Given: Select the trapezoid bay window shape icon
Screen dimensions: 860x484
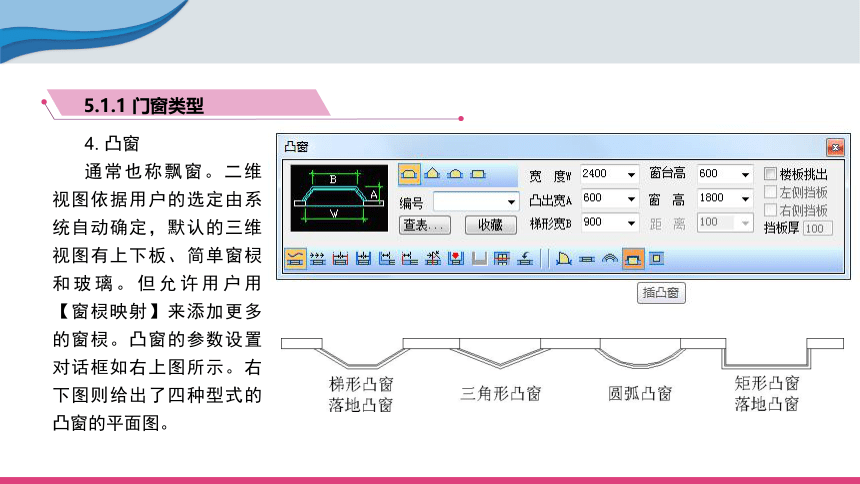Looking at the screenshot, I should [409, 174].
